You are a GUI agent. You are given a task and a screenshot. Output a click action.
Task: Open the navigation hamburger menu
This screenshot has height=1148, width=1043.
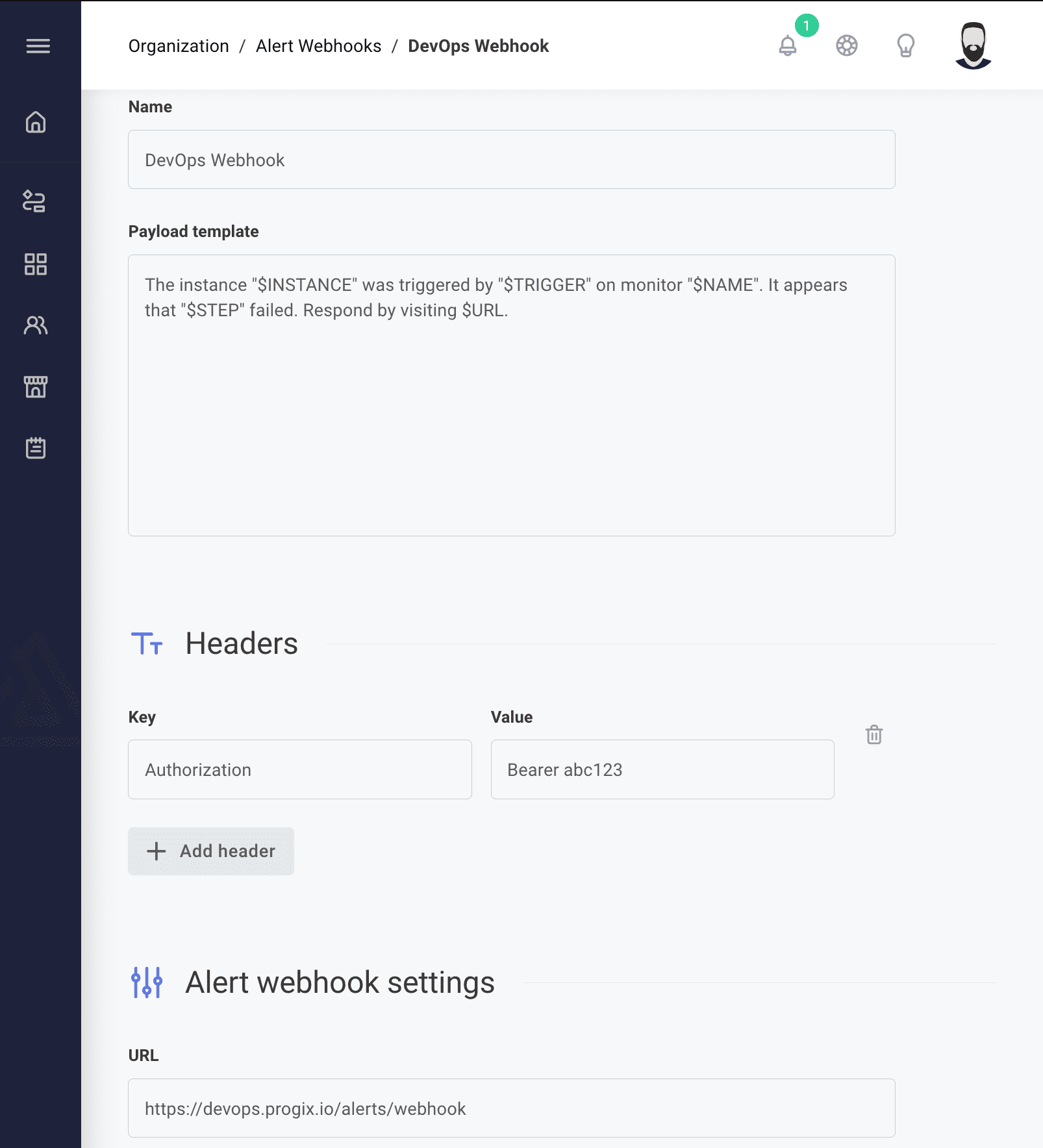click(38, 45)
